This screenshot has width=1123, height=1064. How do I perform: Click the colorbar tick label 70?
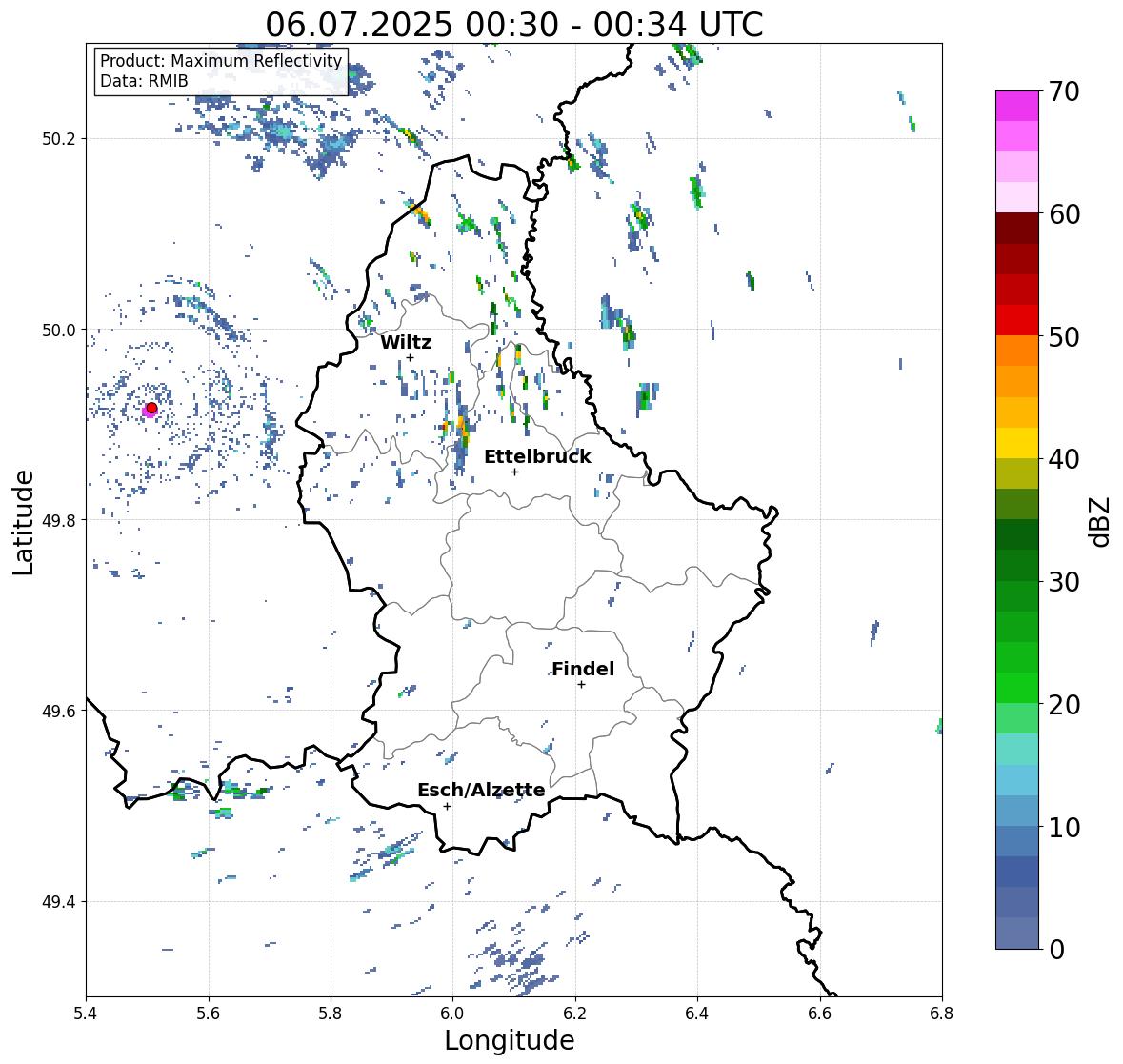[1064, 91]
